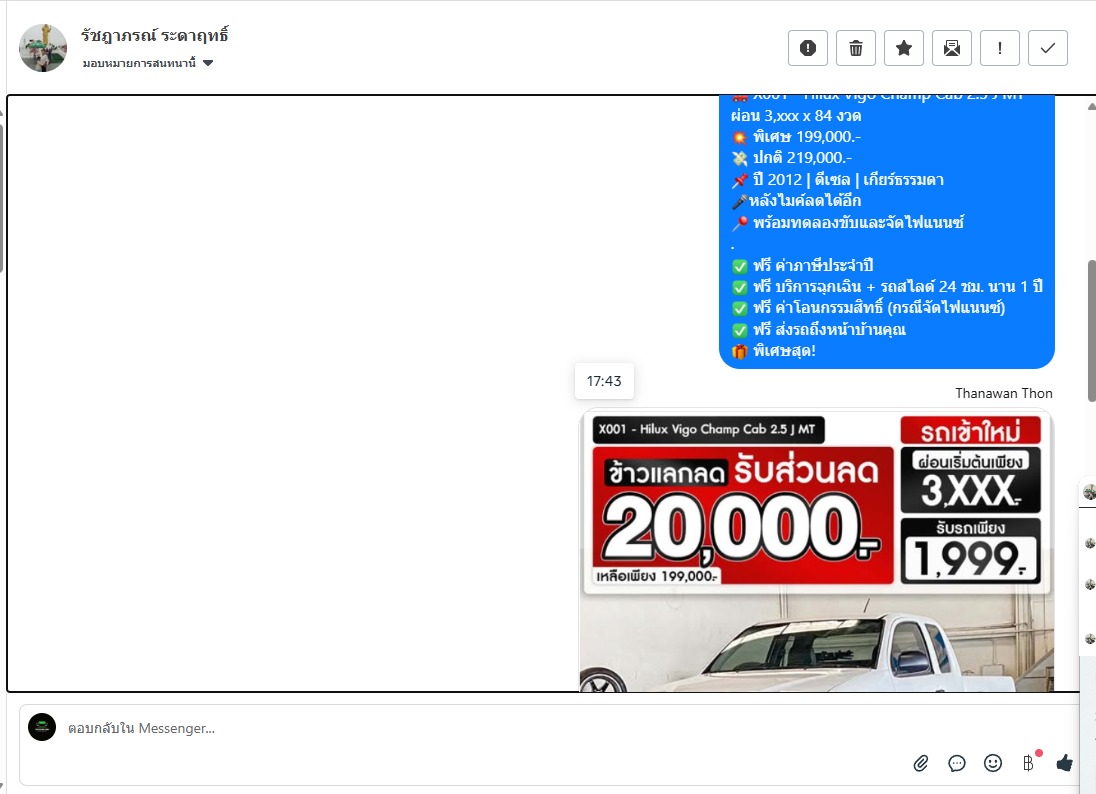
Task: Mark the conversation unread with the envelope icon
Action: [x=951, y=48]
